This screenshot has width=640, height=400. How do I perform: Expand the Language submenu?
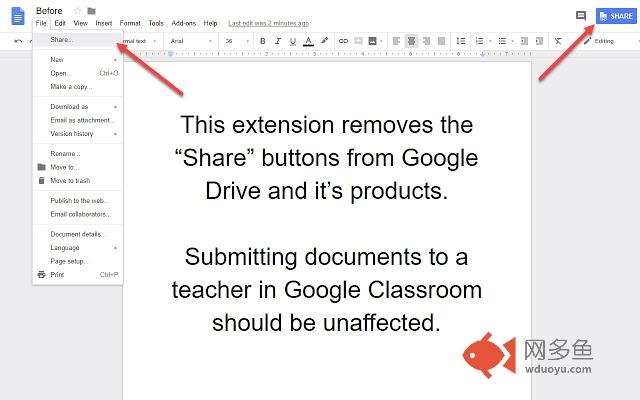point(78,247)
